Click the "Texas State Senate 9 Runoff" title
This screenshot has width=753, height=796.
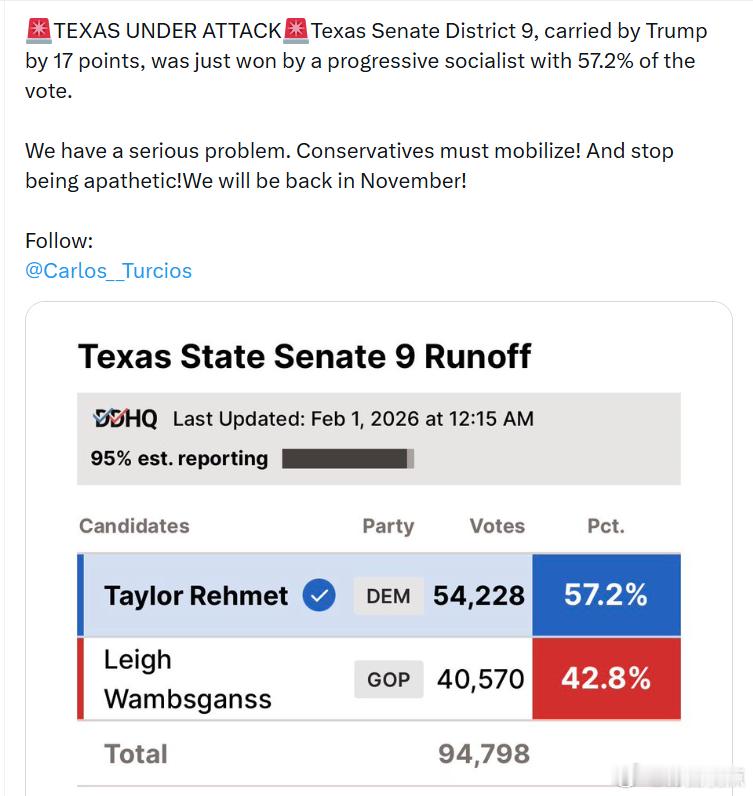(x=305, y=356)
